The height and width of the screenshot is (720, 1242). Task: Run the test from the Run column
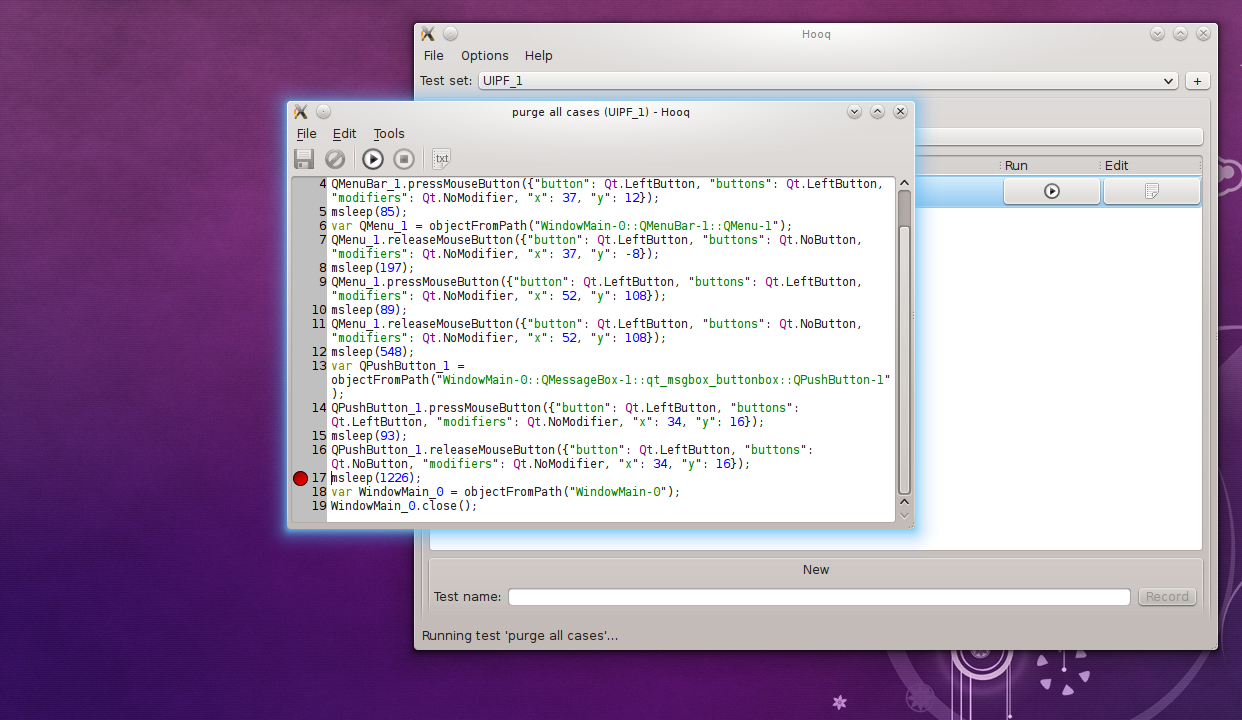(x=1051, y=191)
